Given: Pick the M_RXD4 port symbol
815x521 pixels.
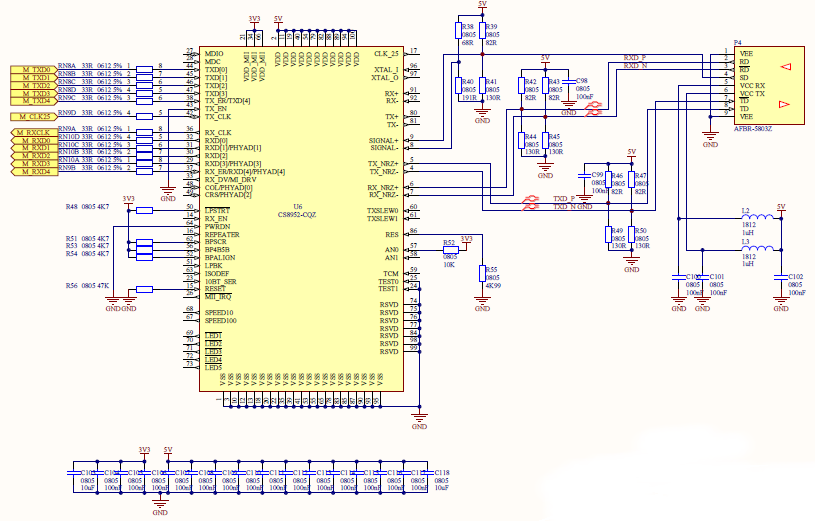Looking at the screenshot, I should click(34, 172).
